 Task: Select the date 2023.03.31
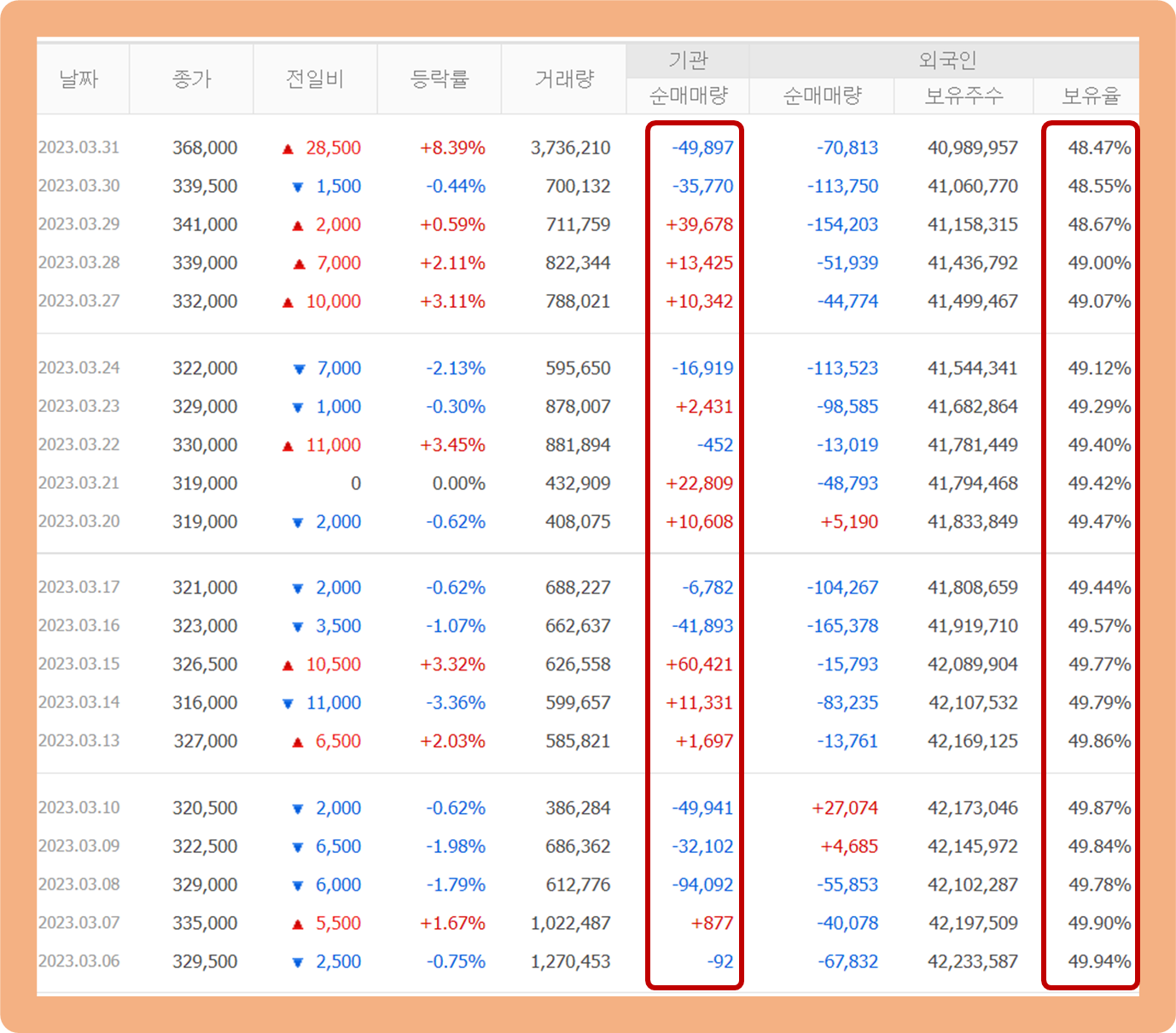pos(79,148)
